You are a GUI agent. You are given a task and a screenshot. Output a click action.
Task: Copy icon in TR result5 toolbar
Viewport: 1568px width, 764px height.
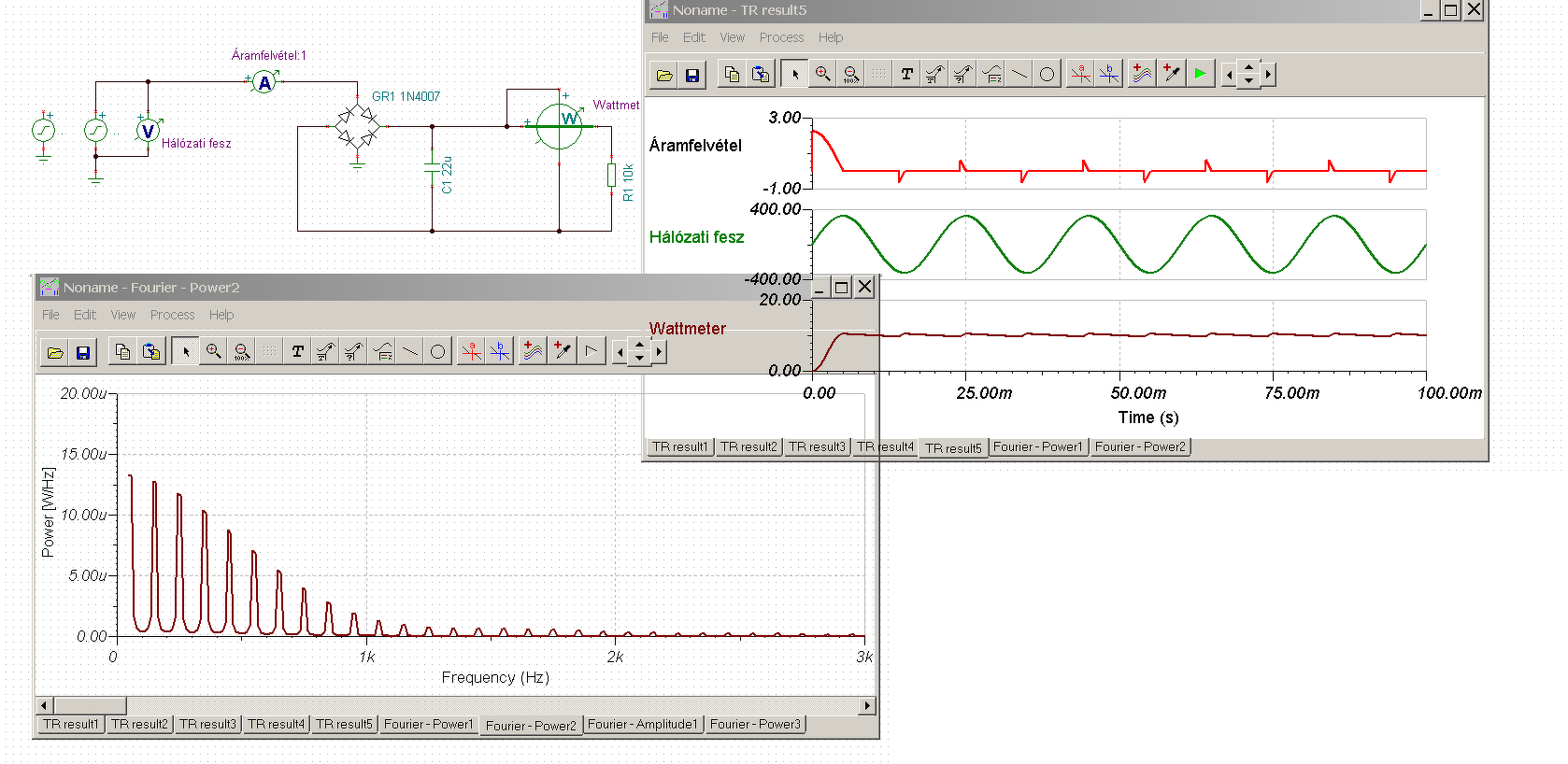coord(732,74)
